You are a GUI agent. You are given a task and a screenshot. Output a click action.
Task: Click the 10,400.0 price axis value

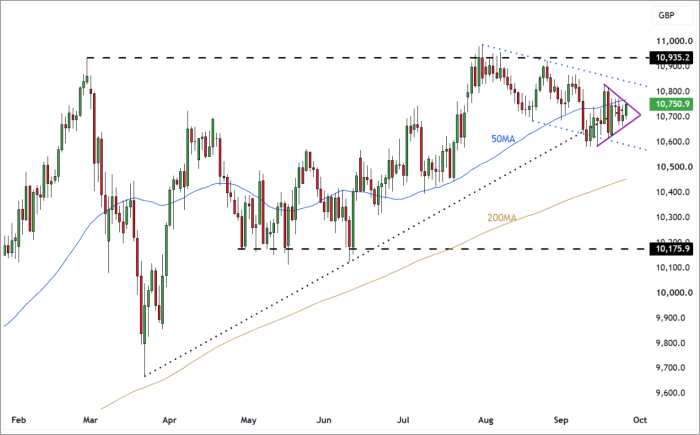click(674, 192)
